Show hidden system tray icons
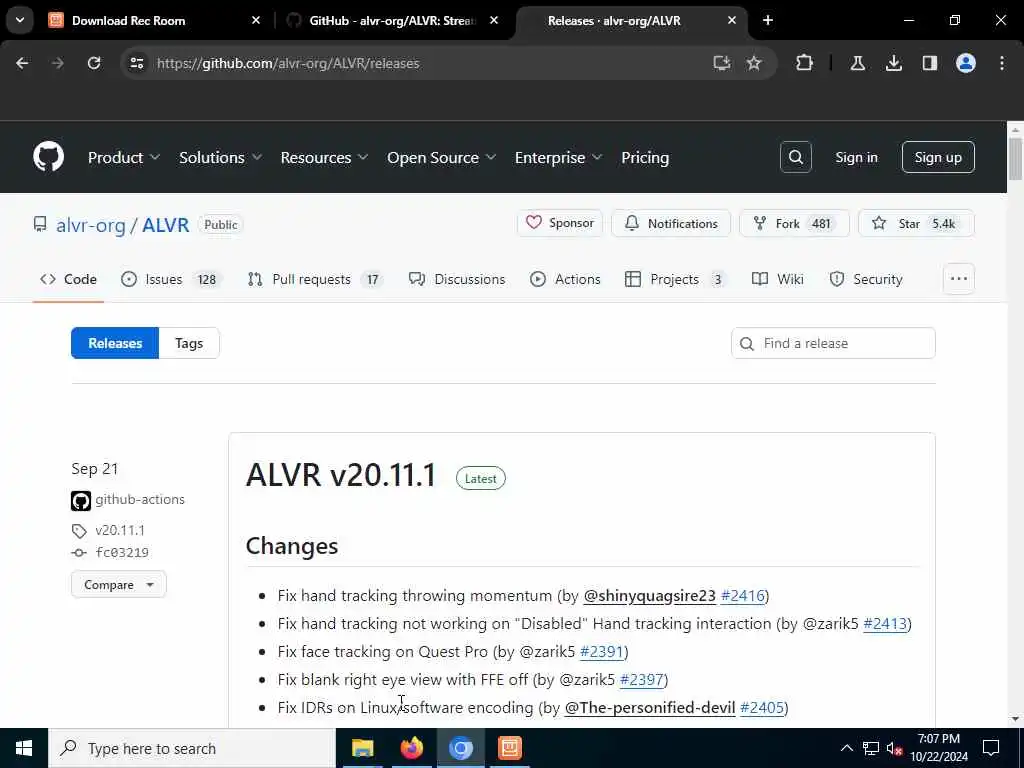 (846, 748)
